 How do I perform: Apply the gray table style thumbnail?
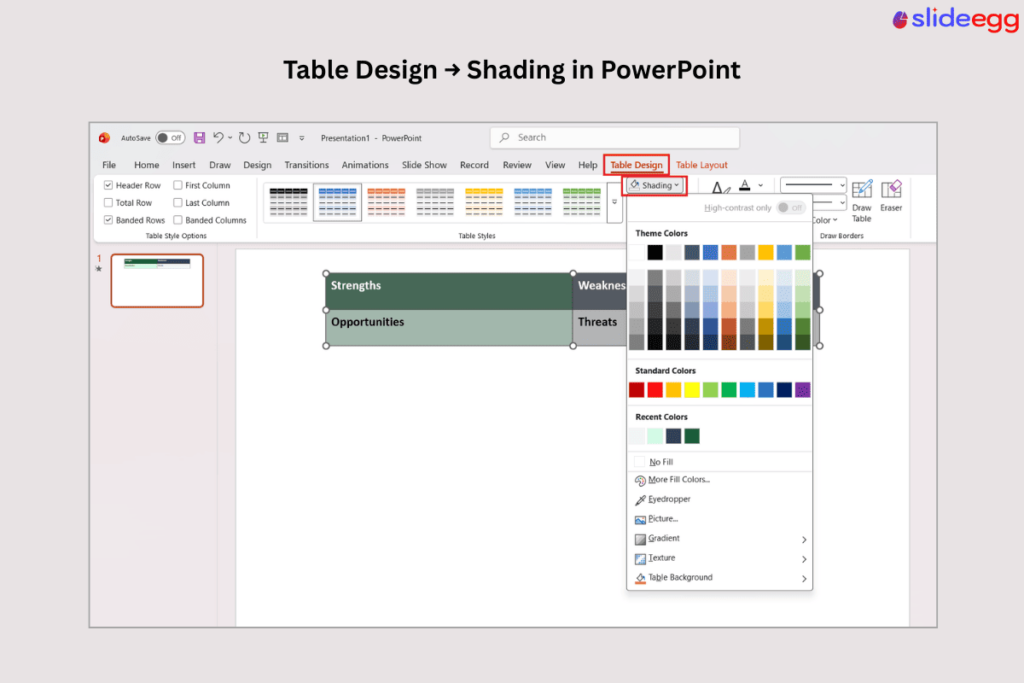click(x=435, y=202)
